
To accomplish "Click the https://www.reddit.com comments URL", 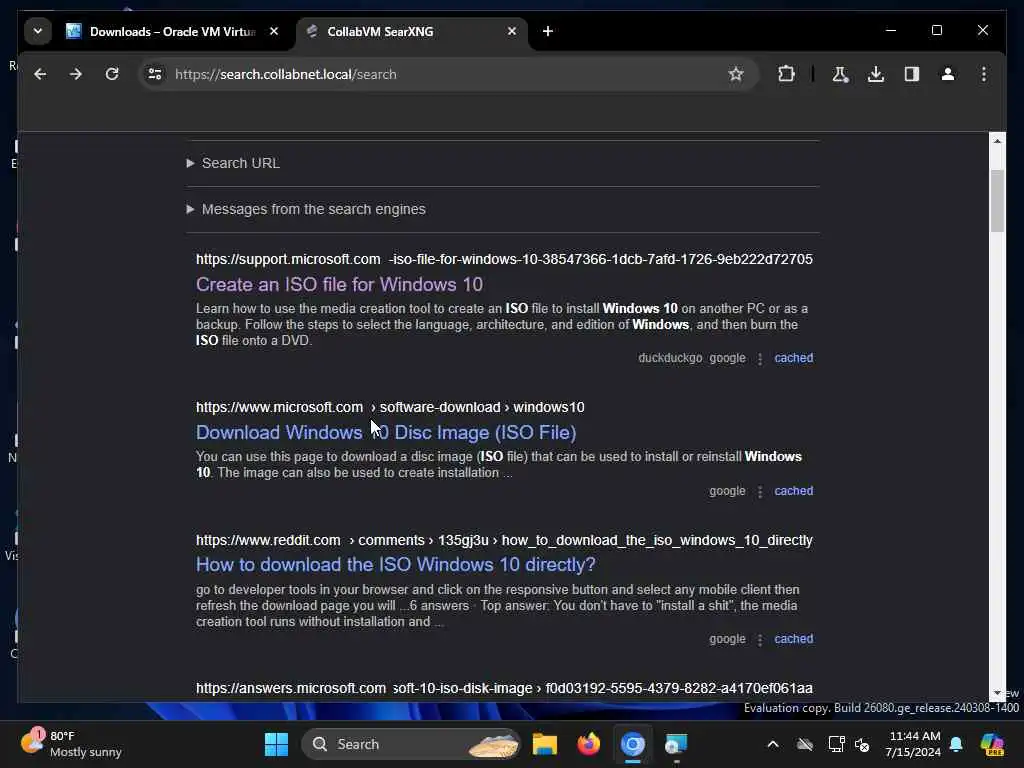I will tap(504, 541).
